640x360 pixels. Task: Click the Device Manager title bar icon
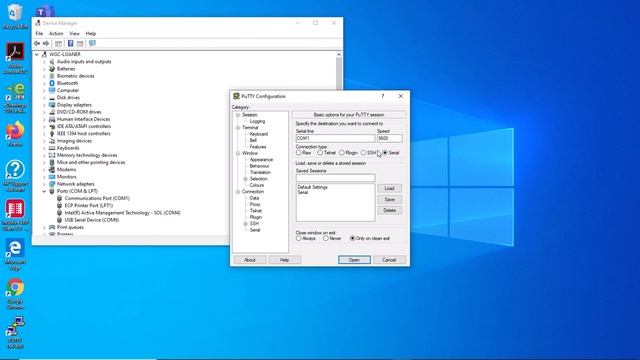[x=38, y=23]
